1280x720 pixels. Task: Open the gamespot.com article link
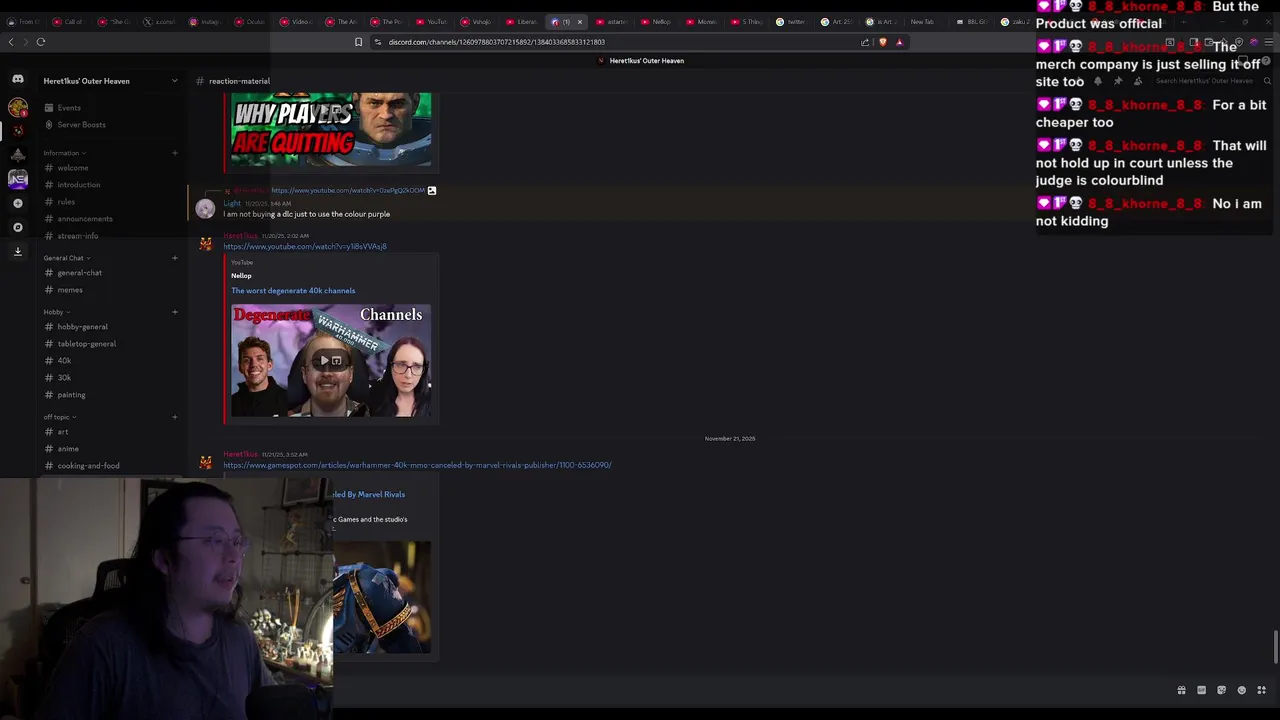pyautogui.click(x=417, y=465)
